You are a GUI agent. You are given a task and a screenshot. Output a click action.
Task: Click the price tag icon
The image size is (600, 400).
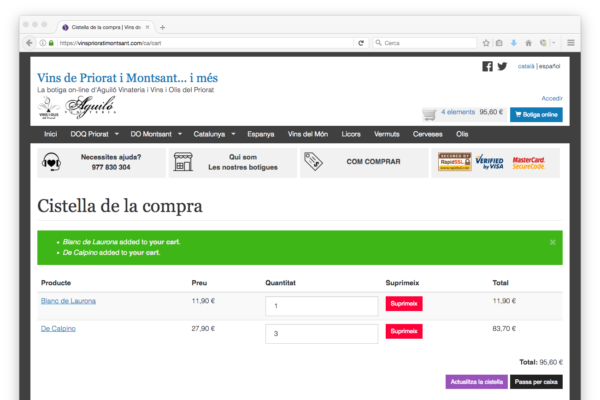click(311, 162)
